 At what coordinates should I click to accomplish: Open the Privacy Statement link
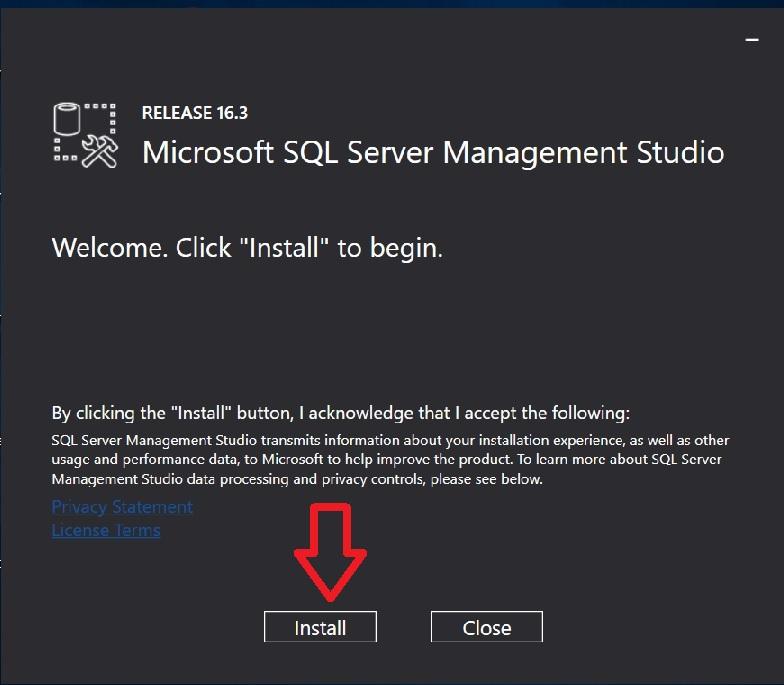click(x=122, y=507)
